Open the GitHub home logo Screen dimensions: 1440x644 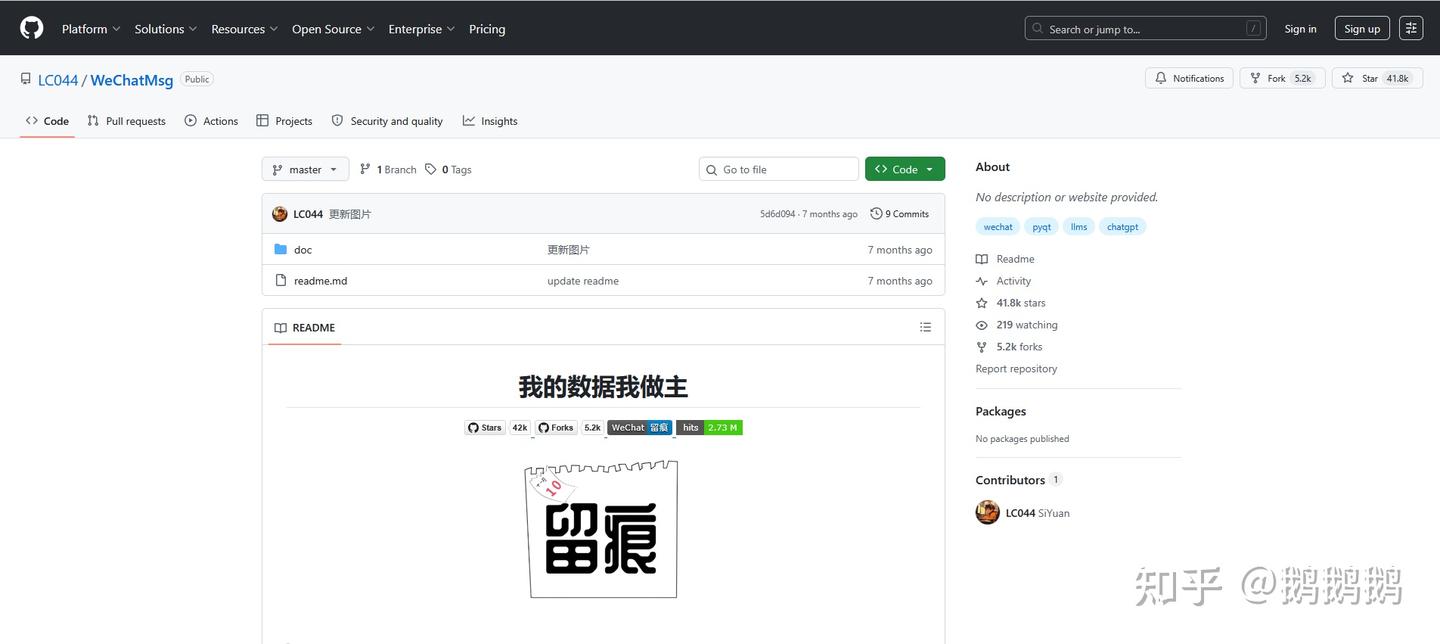pos(32,28)
